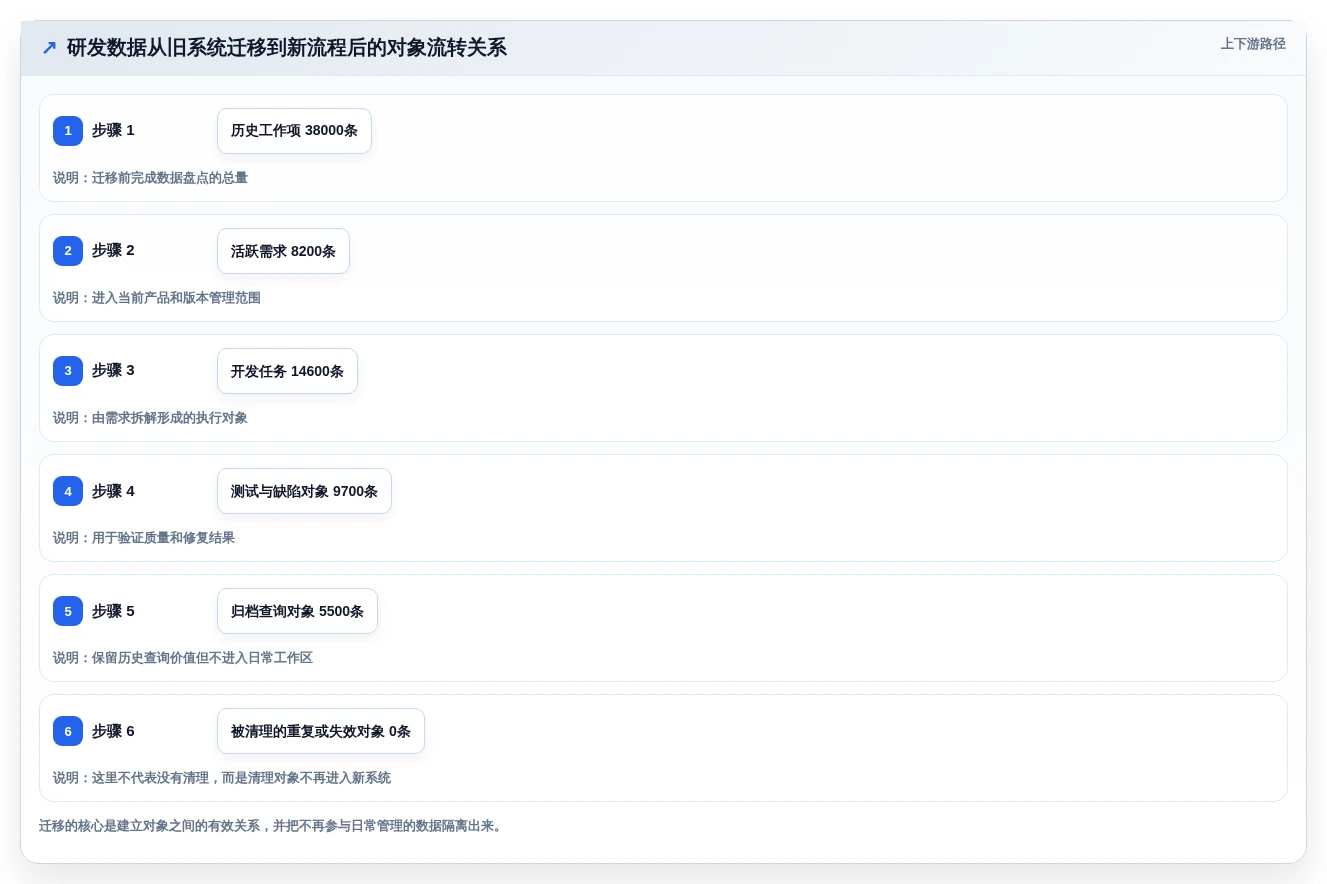The height and width of the screenshot is (884, 1327).
Task: Click the number 1 step badge
Action: pyautogui.click(x=68, y=131)
